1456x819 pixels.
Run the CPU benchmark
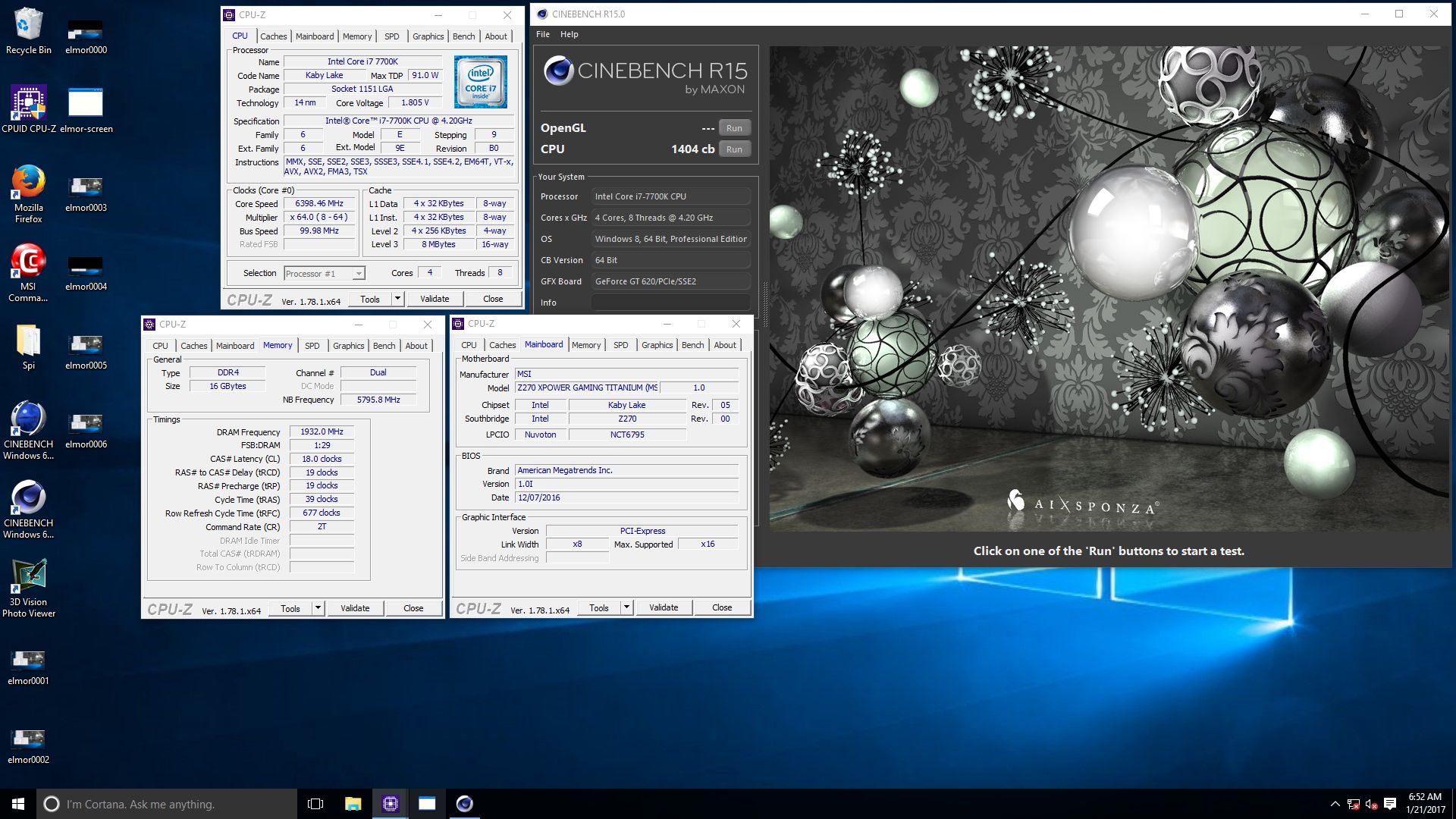click(x=734, y=149)
